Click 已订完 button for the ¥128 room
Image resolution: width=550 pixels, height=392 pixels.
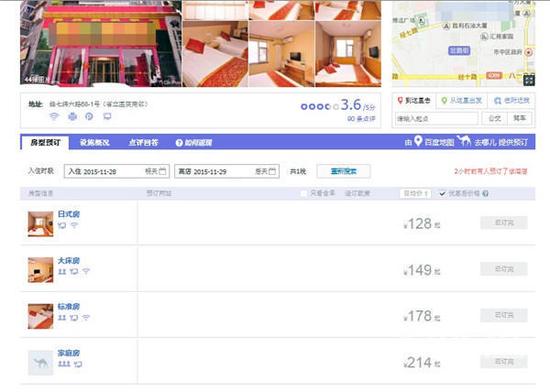coord(504,223)
